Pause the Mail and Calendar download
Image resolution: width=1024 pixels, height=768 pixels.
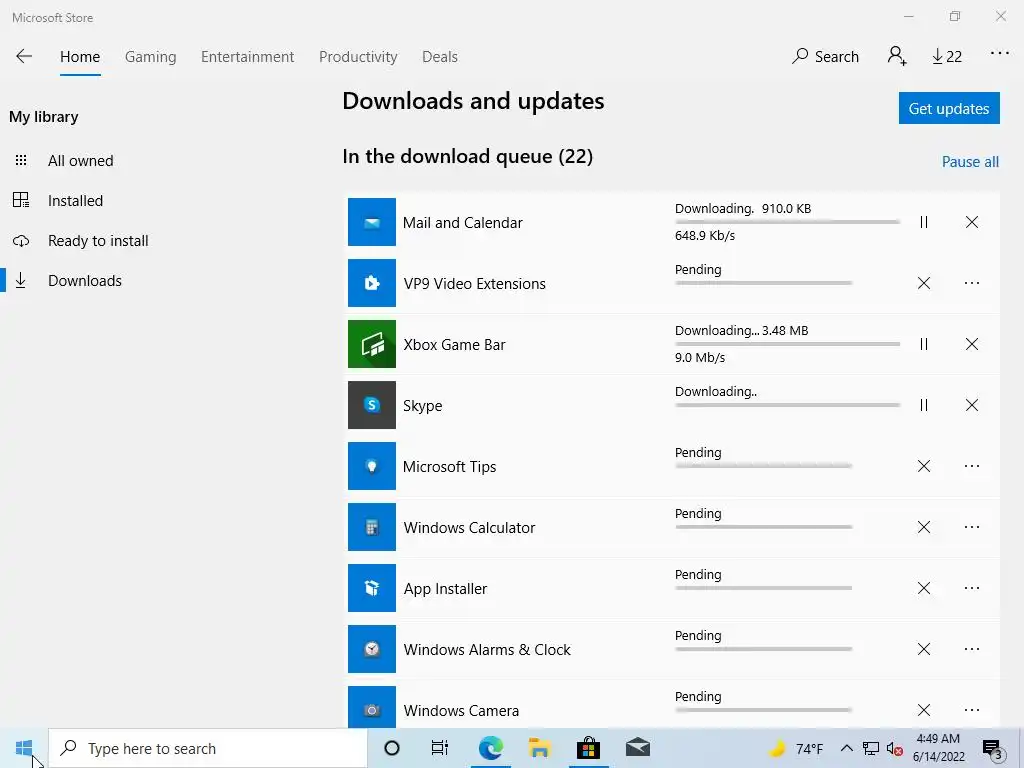[923, 222]
